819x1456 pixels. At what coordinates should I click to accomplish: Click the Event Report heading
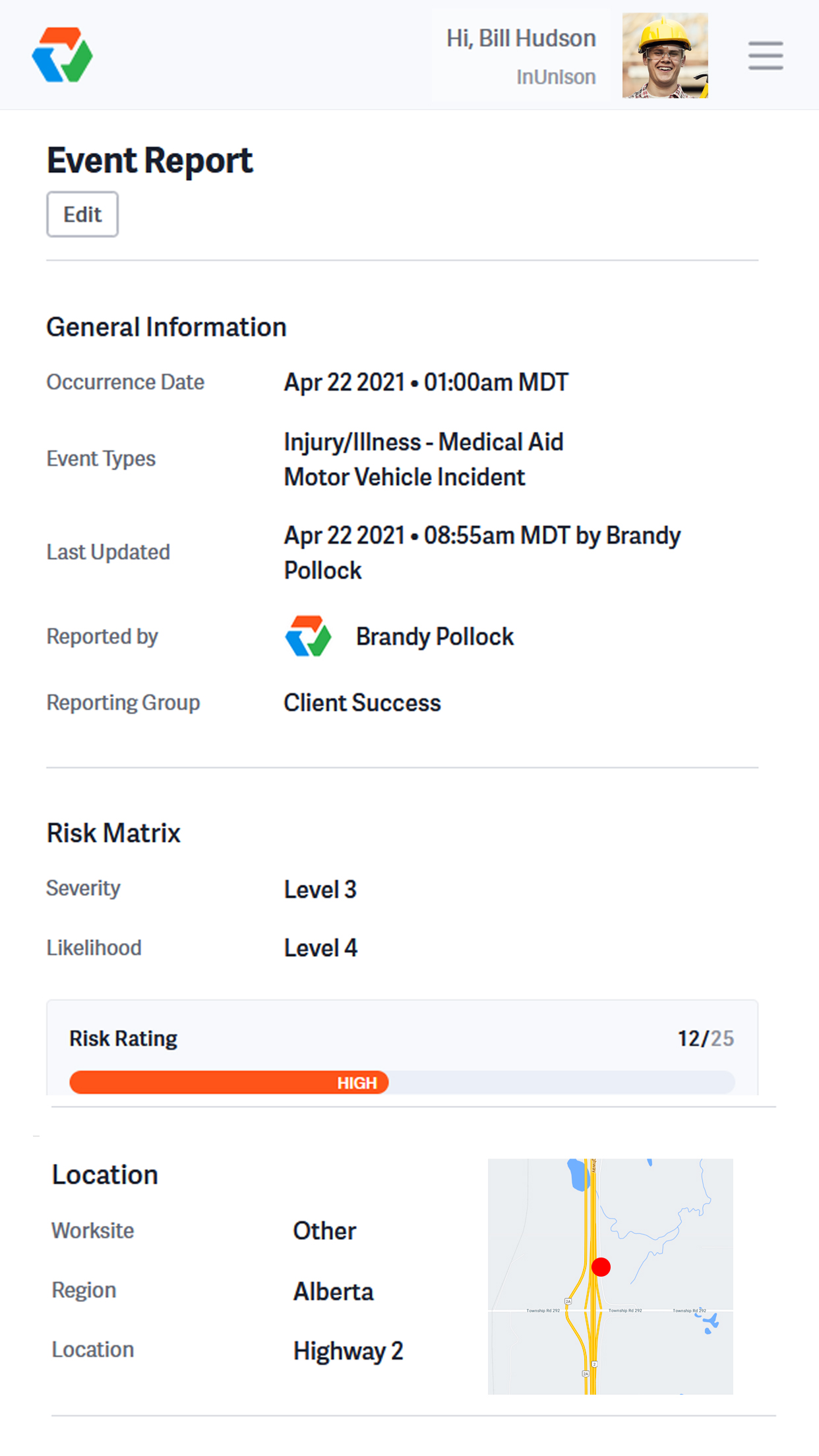coord(150,160)
